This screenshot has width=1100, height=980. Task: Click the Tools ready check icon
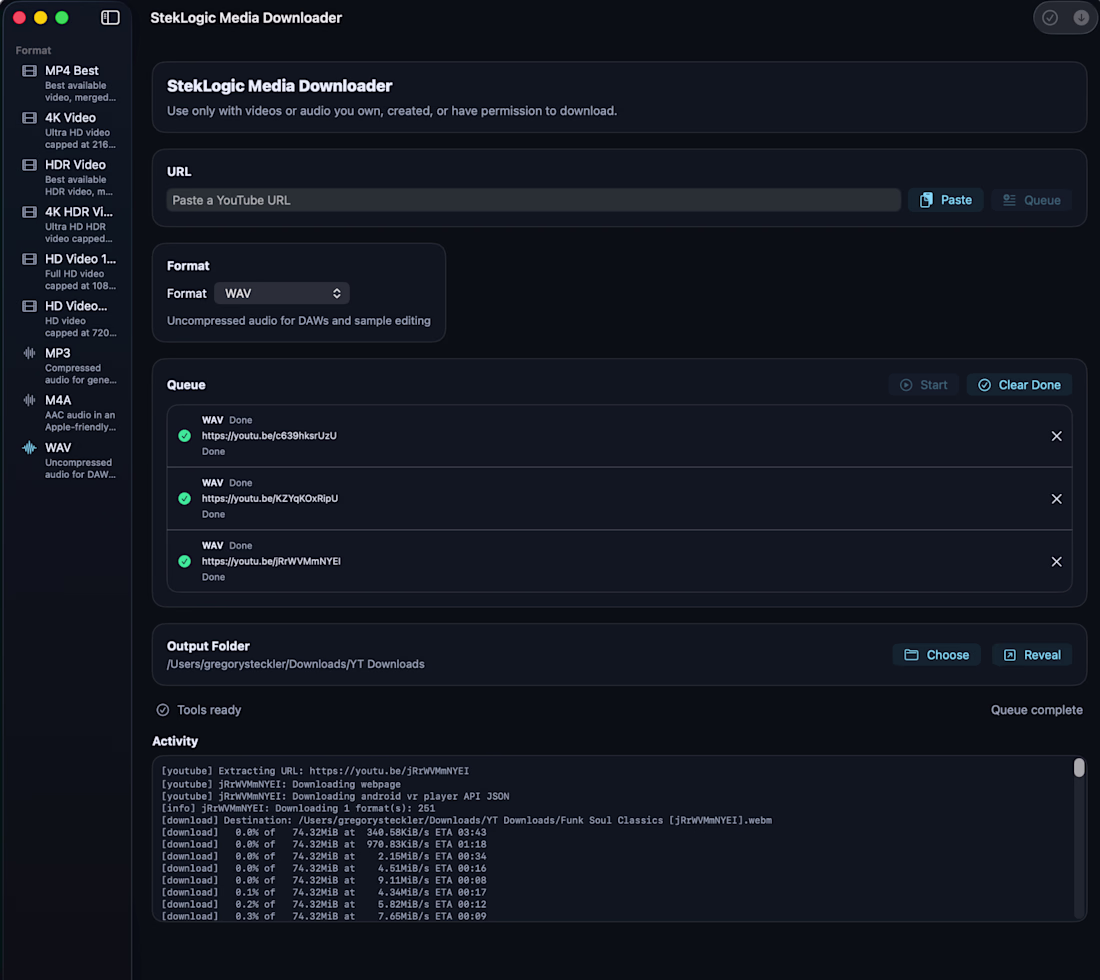tap(163, 710)
